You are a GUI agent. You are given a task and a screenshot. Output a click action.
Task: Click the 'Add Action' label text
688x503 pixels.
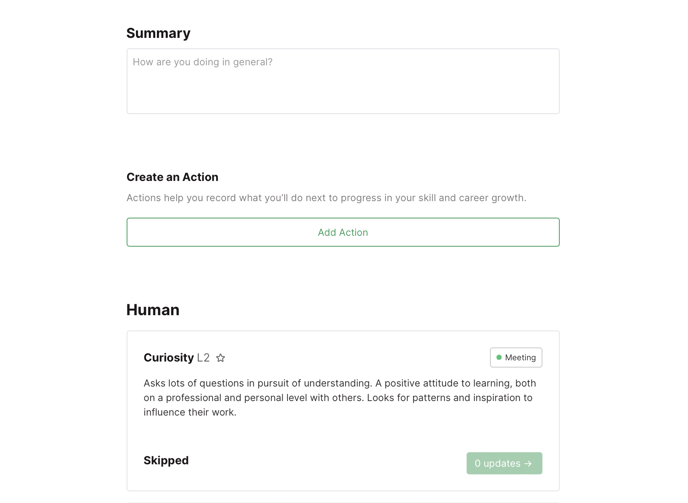343,233
